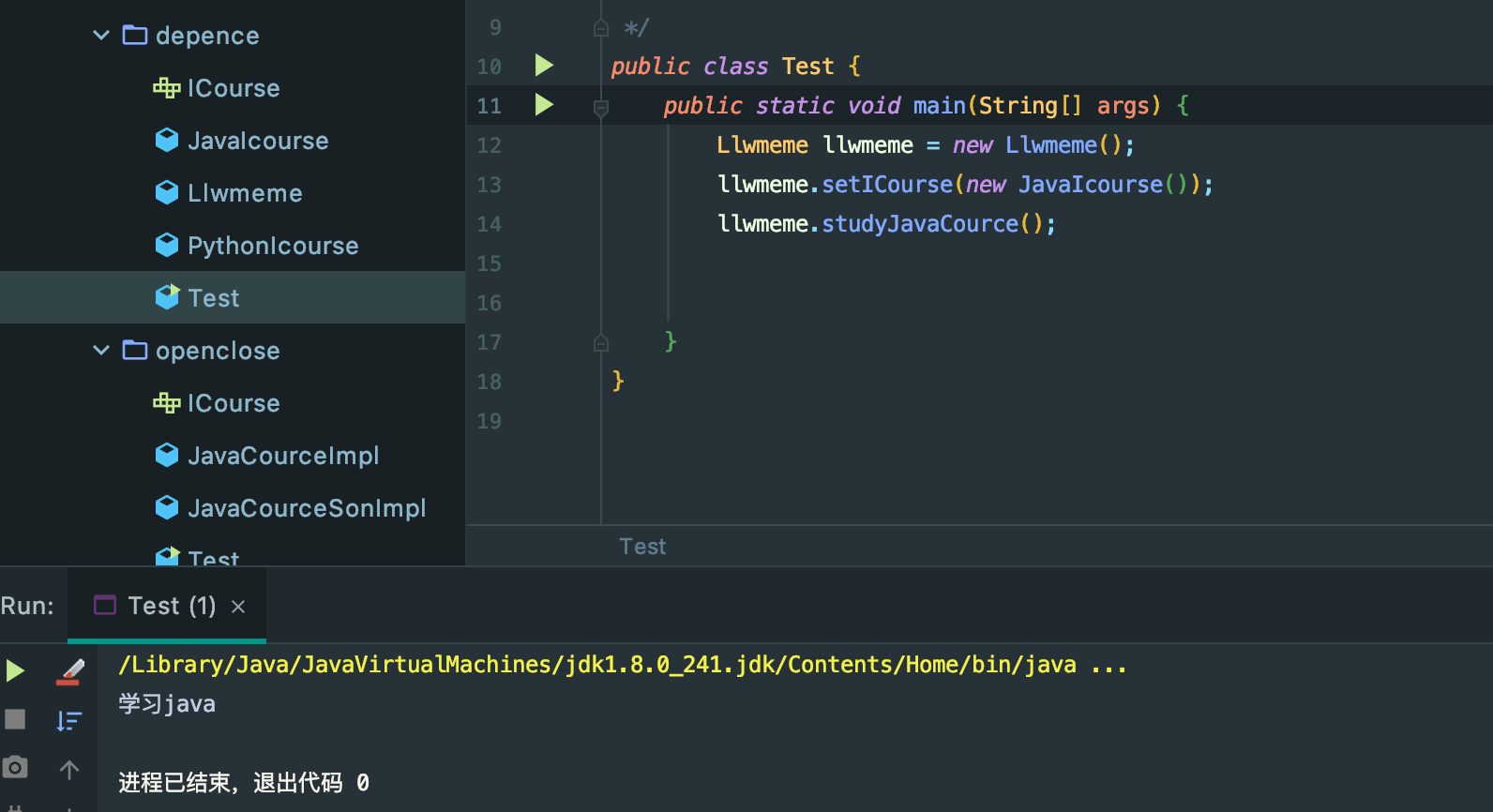The height and width of the screenshot is (812, 1493).
Task: Fold the main method at line 11
Action: click(x=601, y=108)
